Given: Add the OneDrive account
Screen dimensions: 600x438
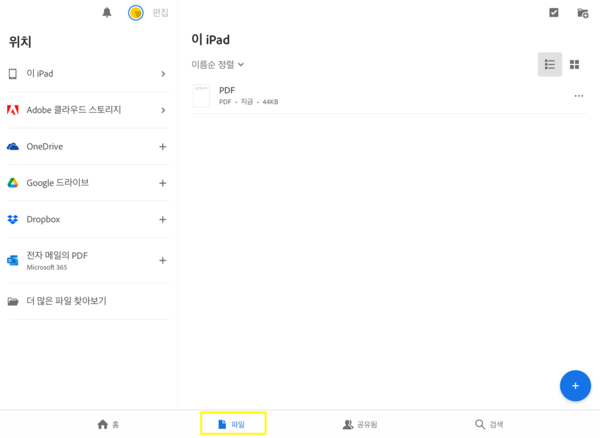Looking at the screenshot, I should [x=163, y=147].
